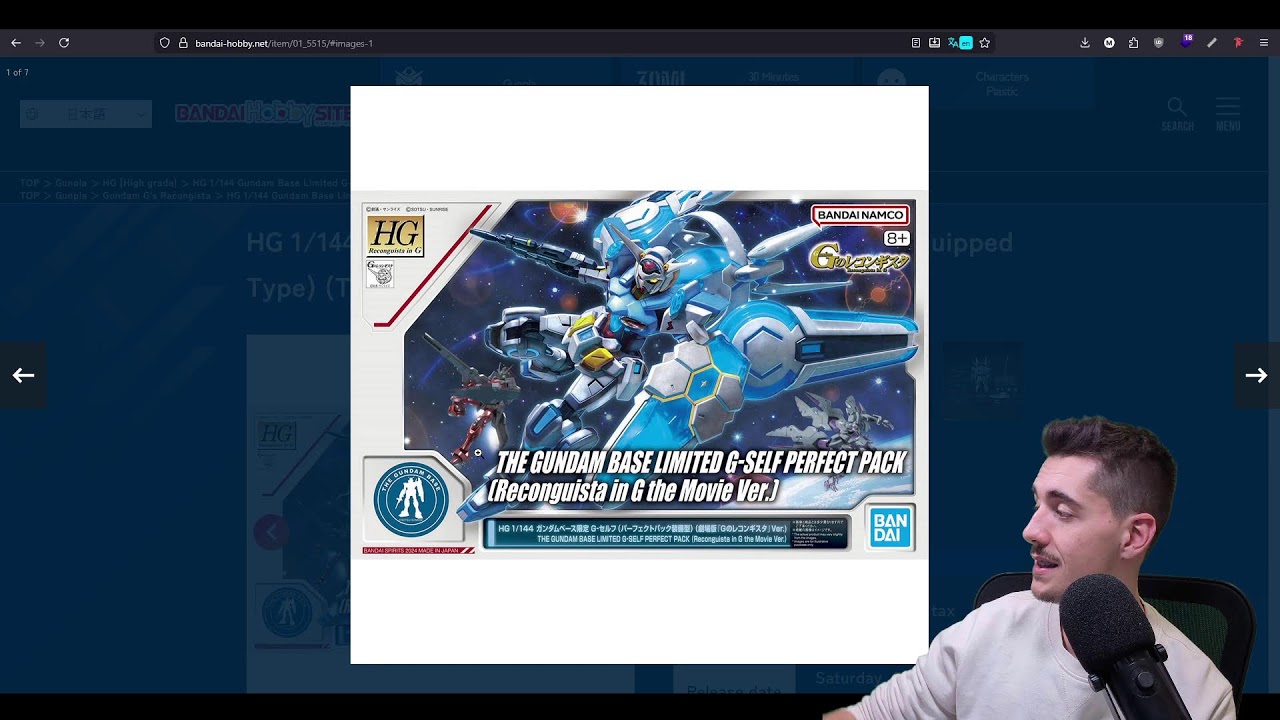
Task: Open the page translation icon
Action: (953, 43)
